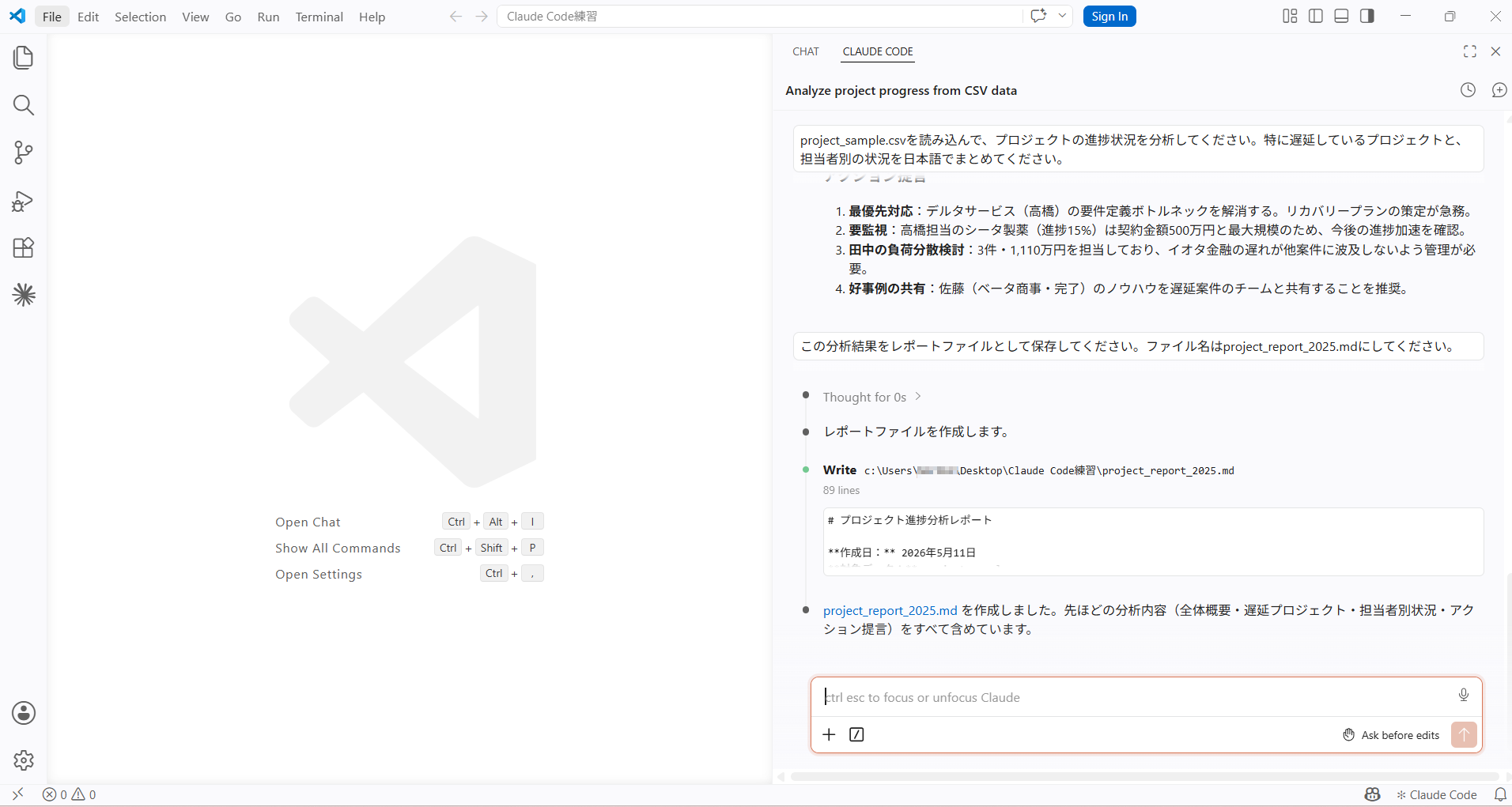Click horizontal scrollbar of Claude panel

(x=1143, y=777)
